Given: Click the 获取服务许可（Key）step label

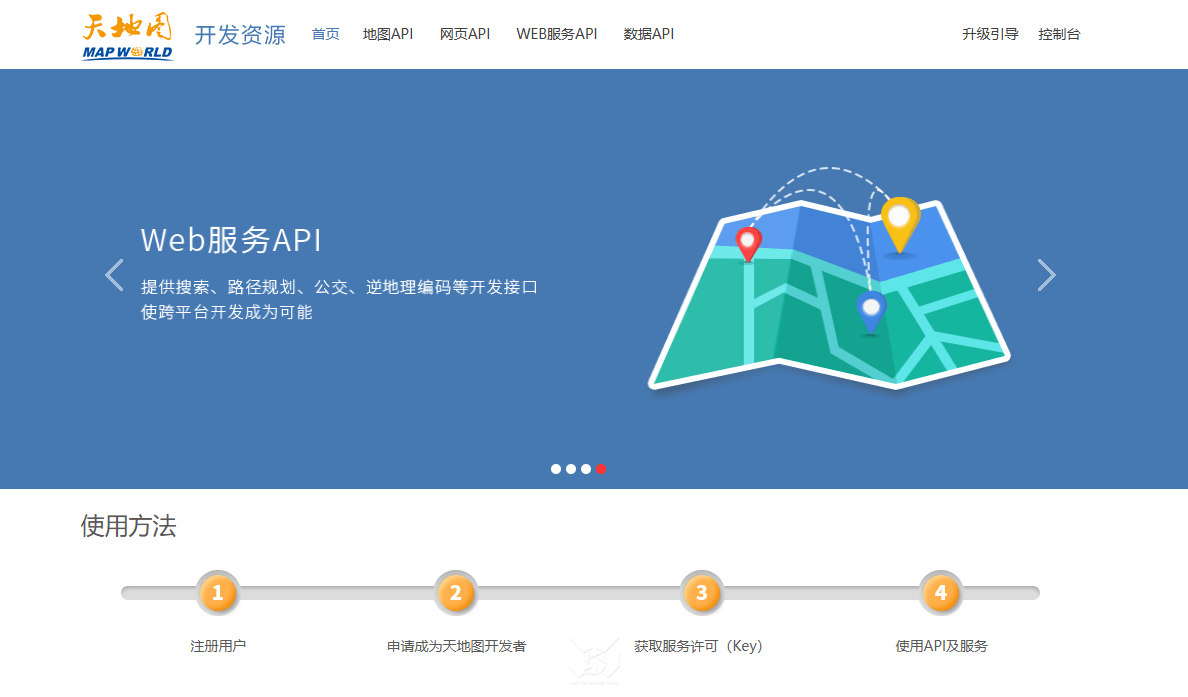Looking at the screenshot, I should click(x=698, y=646).
